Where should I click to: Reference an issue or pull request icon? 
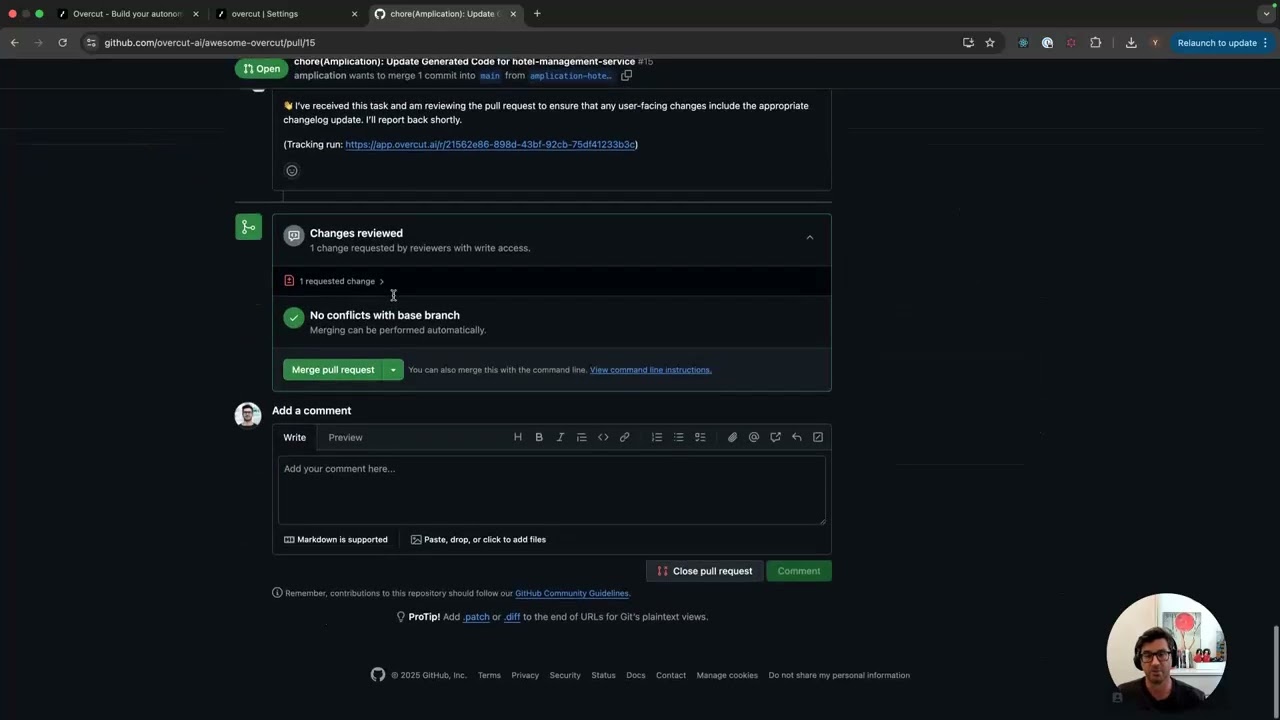775,437
